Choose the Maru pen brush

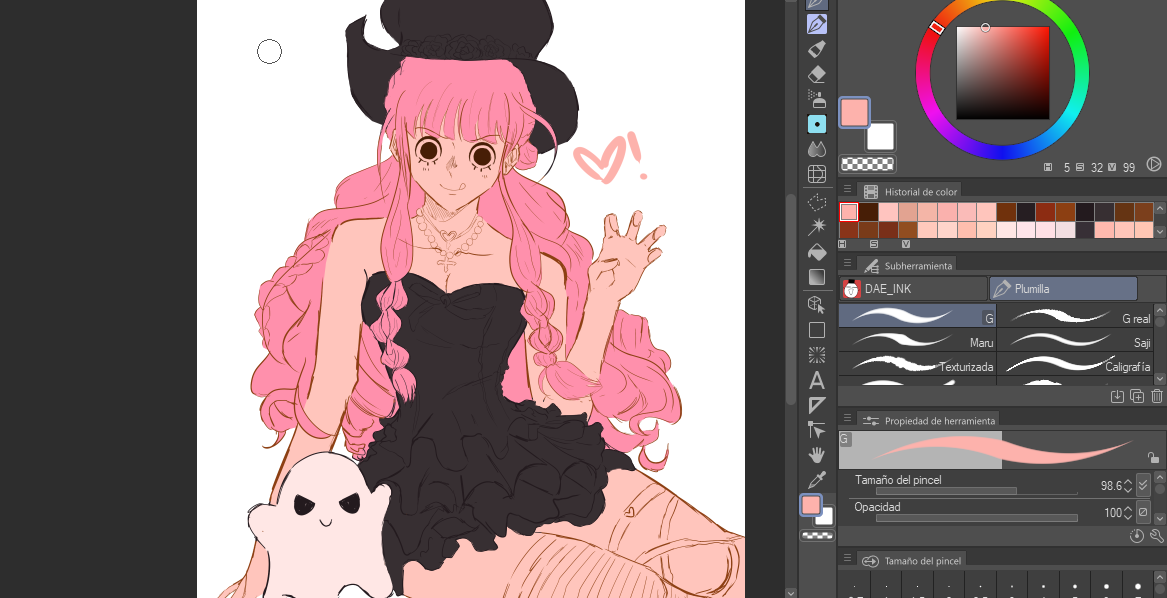(916, 342)
